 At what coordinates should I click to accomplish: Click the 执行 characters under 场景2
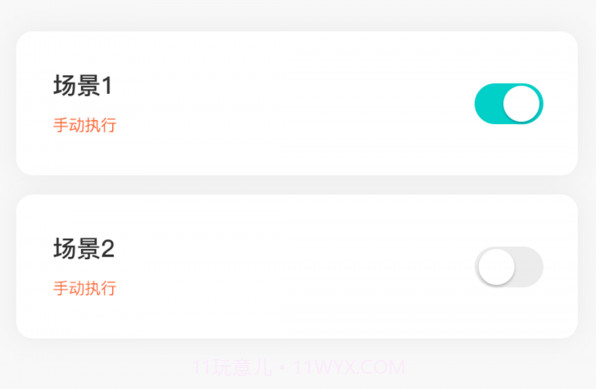tap(100, 288)
